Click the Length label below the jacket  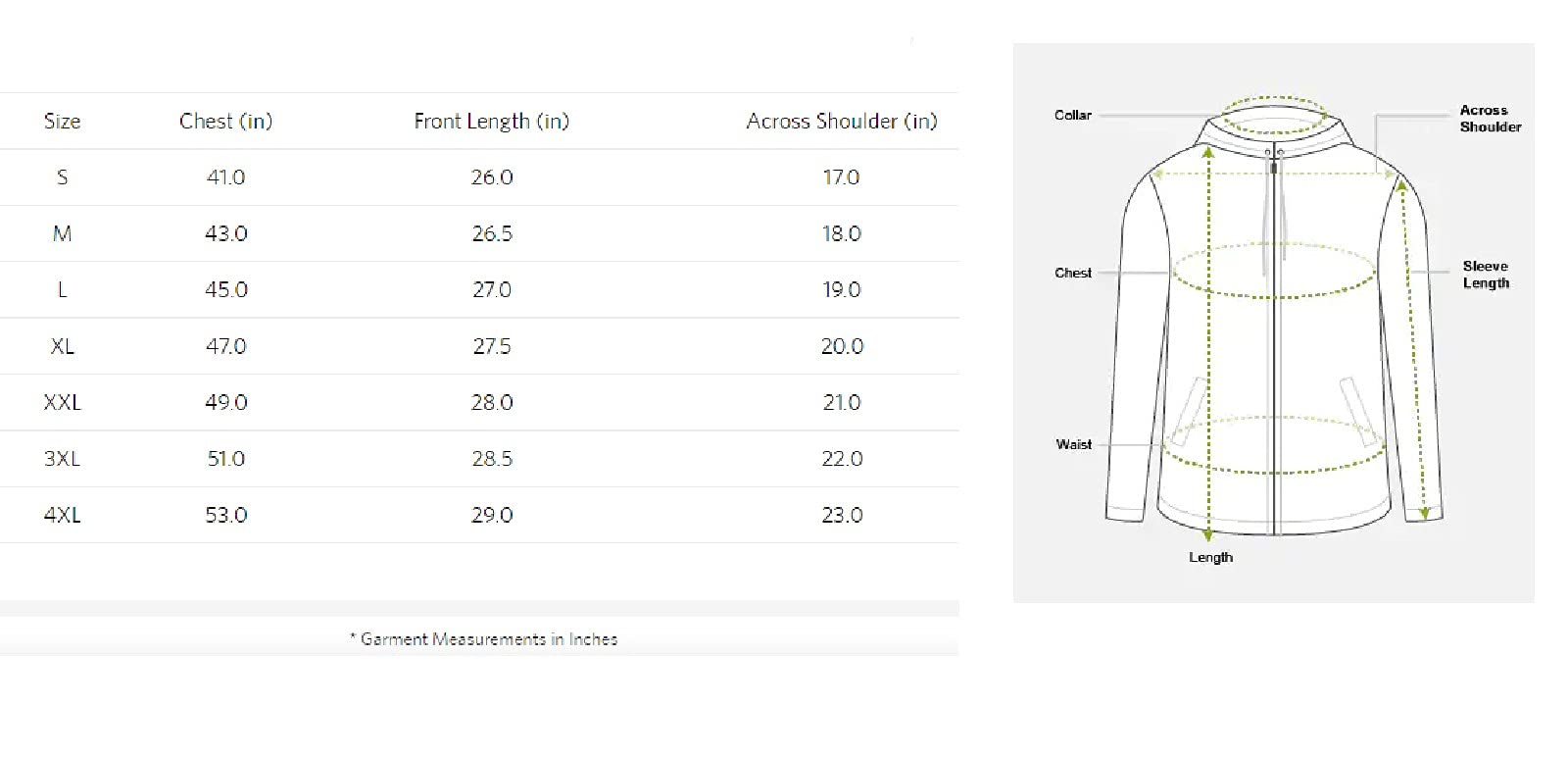1210,557
